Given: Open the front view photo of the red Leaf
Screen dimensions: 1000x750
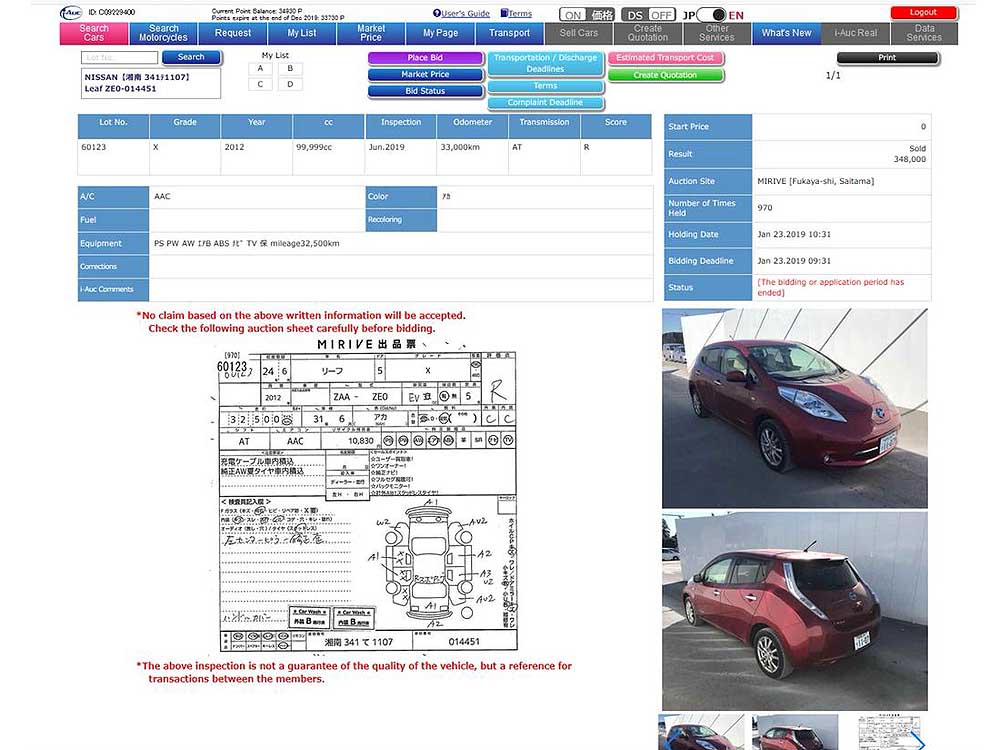Looking at the screenshot, I should point(795,408).
